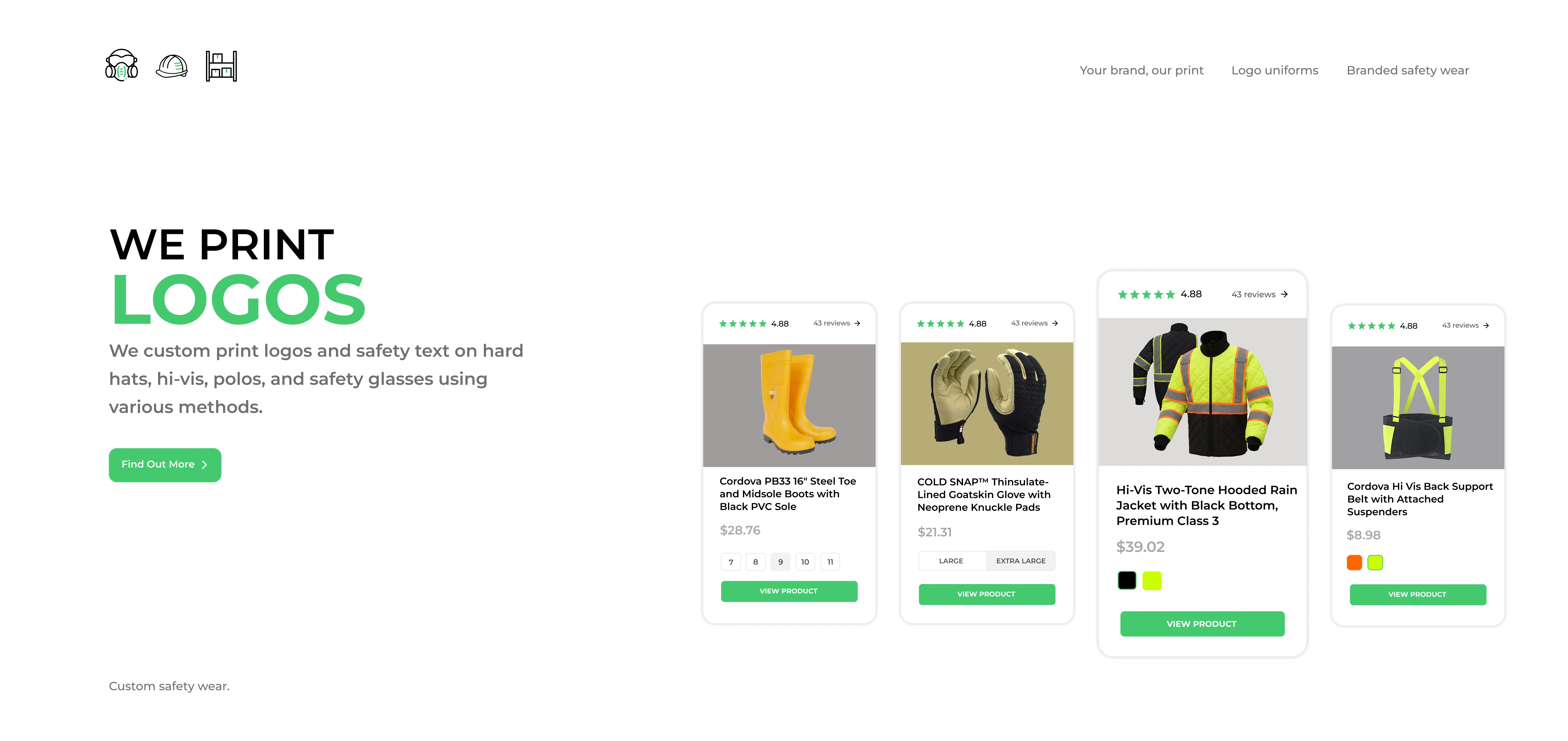Viewport: 1568px width, 741px height.
Task: Click reviews arrow on rain jacket card
Action: click(x=1284, y=294)
